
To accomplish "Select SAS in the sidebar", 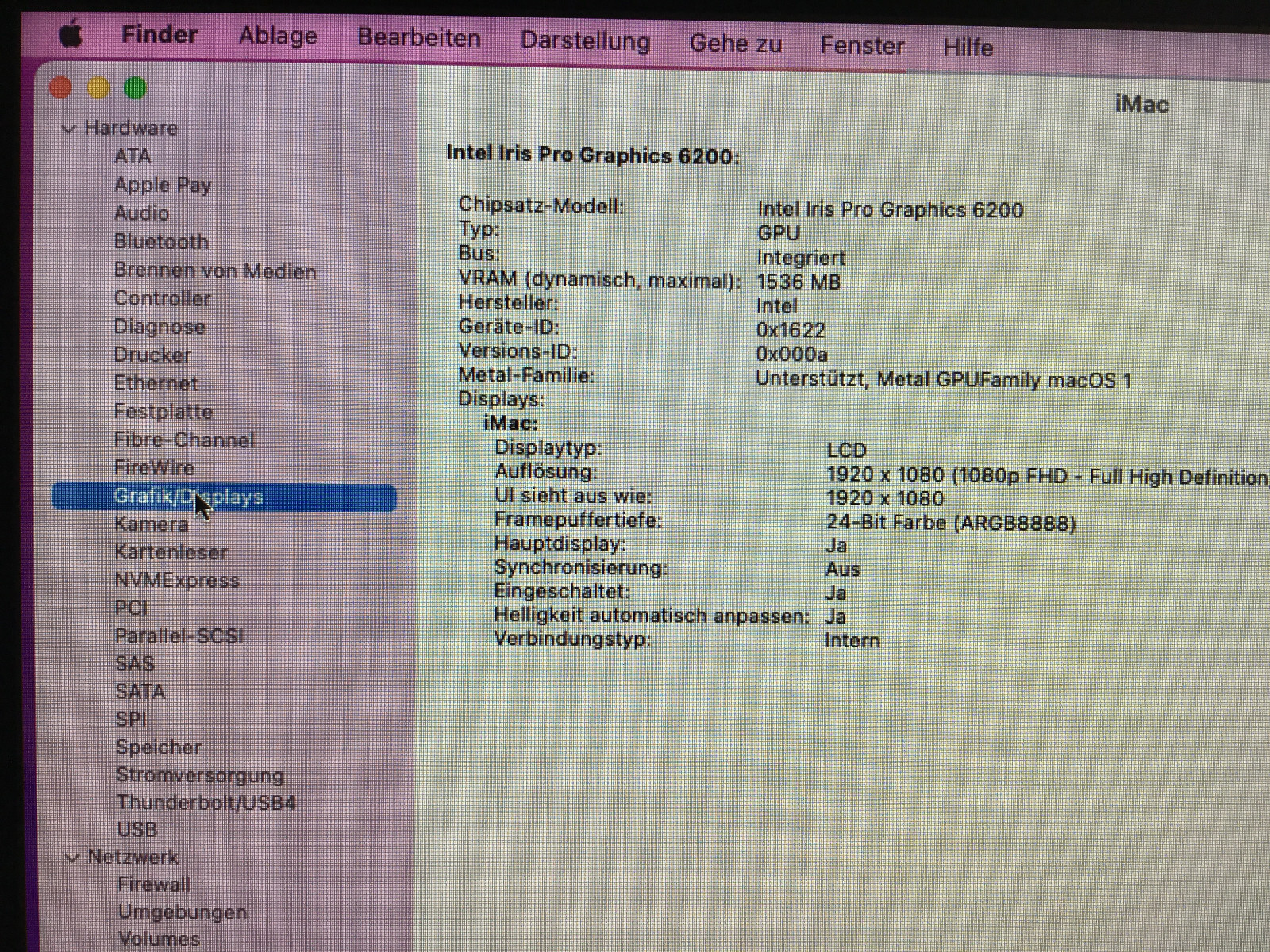I will point(135,663).
